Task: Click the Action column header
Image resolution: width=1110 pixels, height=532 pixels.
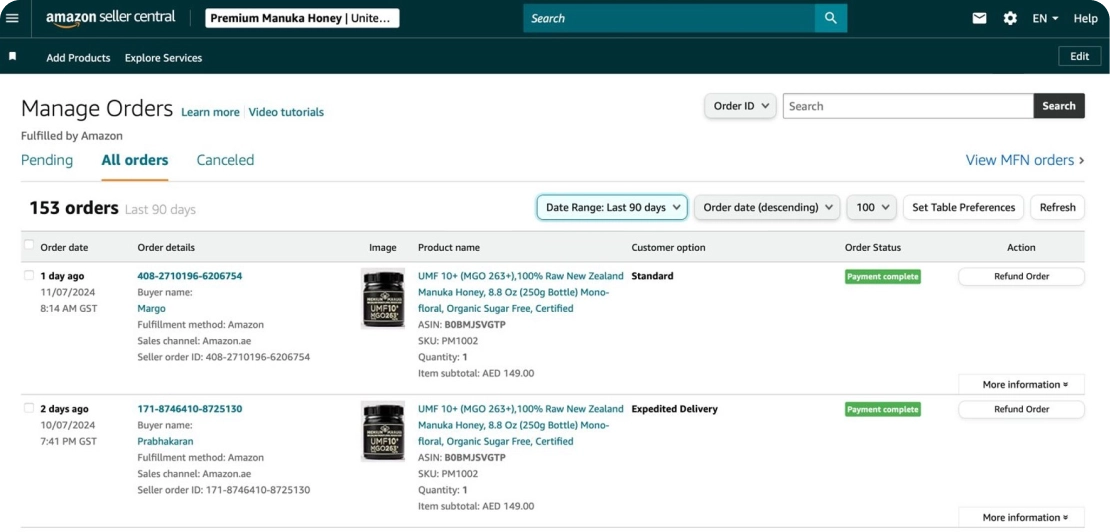Action: 1022,248
